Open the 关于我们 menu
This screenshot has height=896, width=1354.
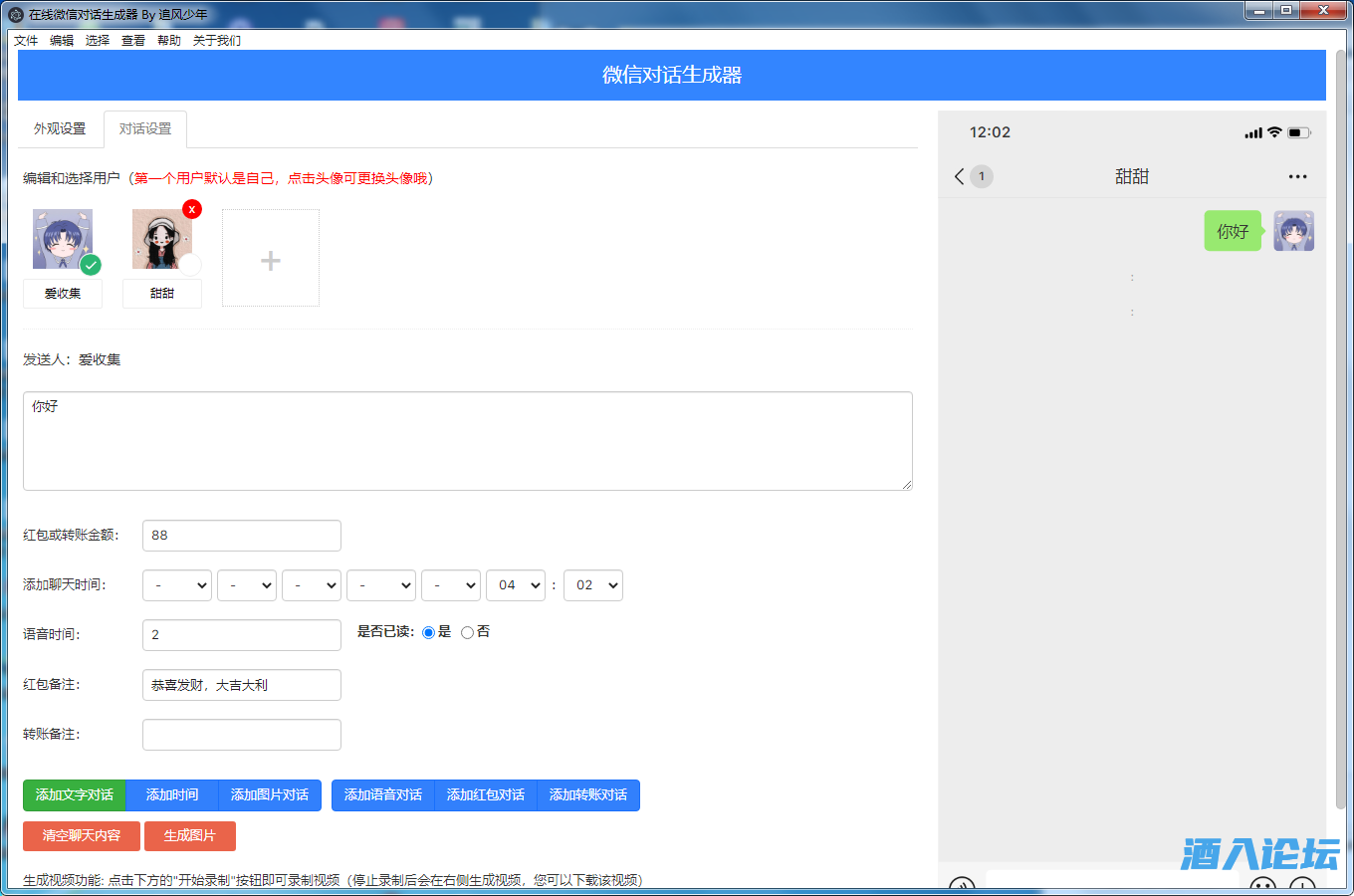pyautogui.click(x=216, y=41)
